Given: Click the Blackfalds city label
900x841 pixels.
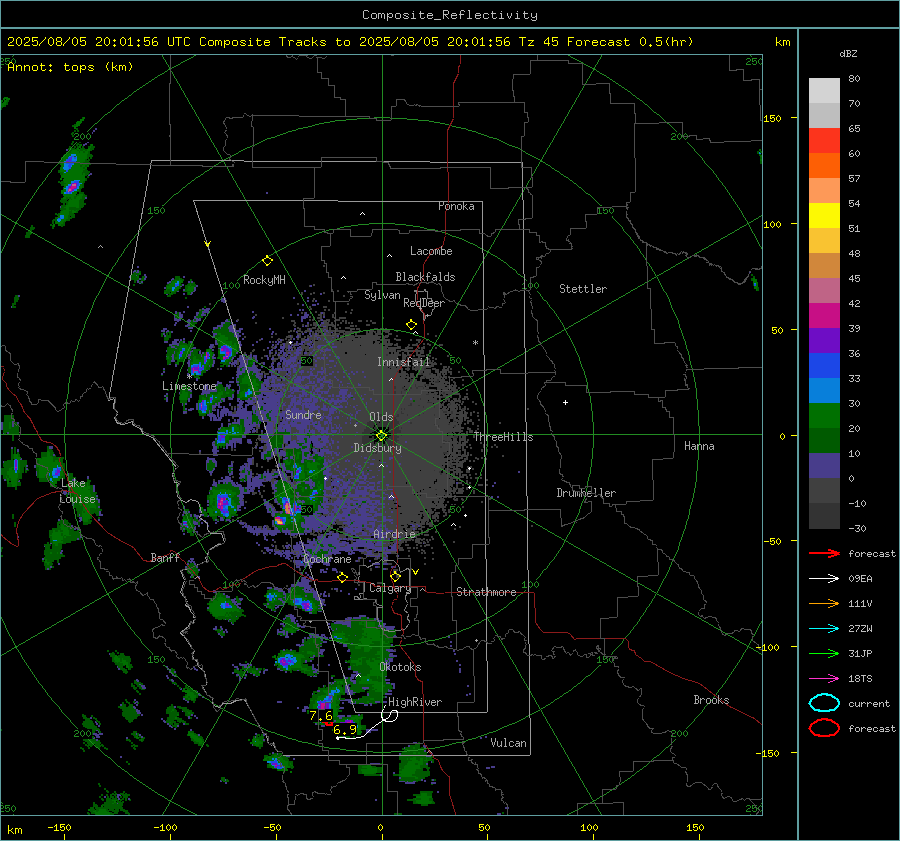Looking at the screenshot, I should 425,277.
